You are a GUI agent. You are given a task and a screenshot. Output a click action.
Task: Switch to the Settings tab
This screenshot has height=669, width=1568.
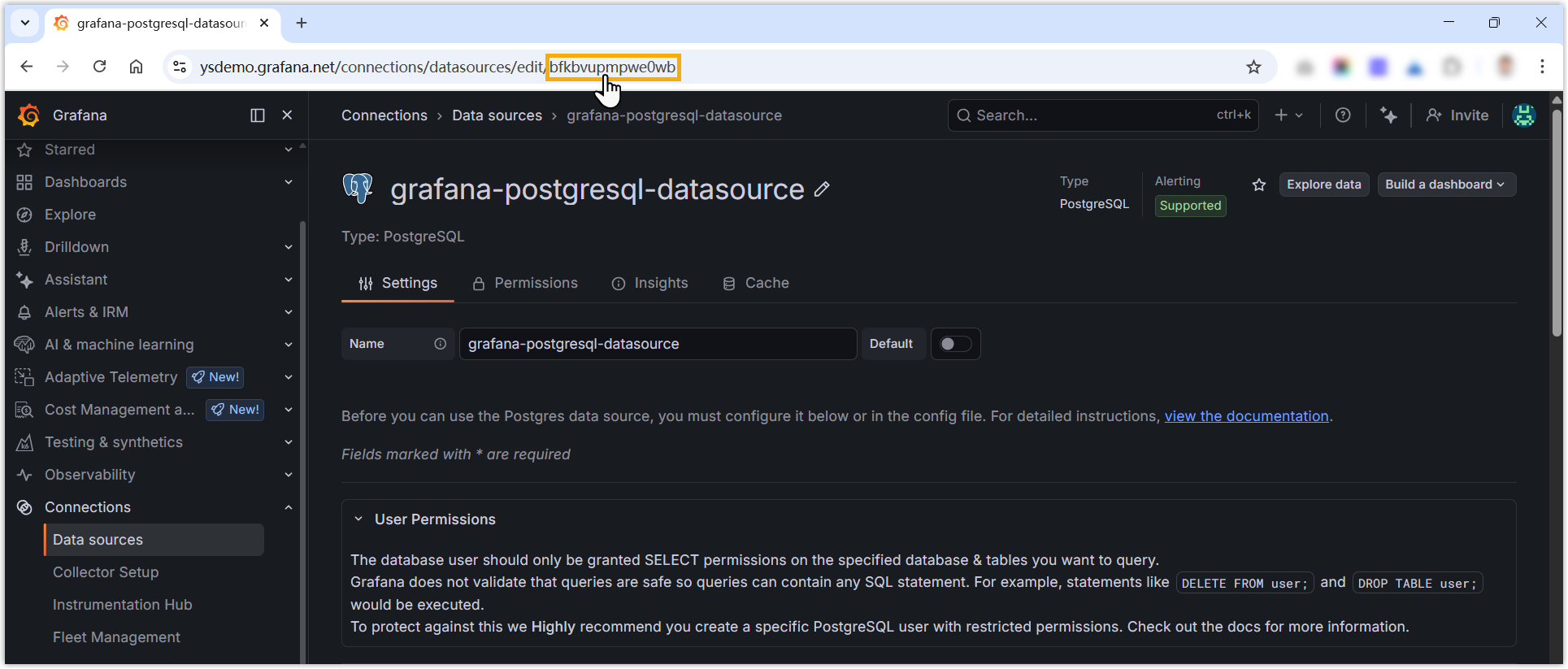point(397,283)
